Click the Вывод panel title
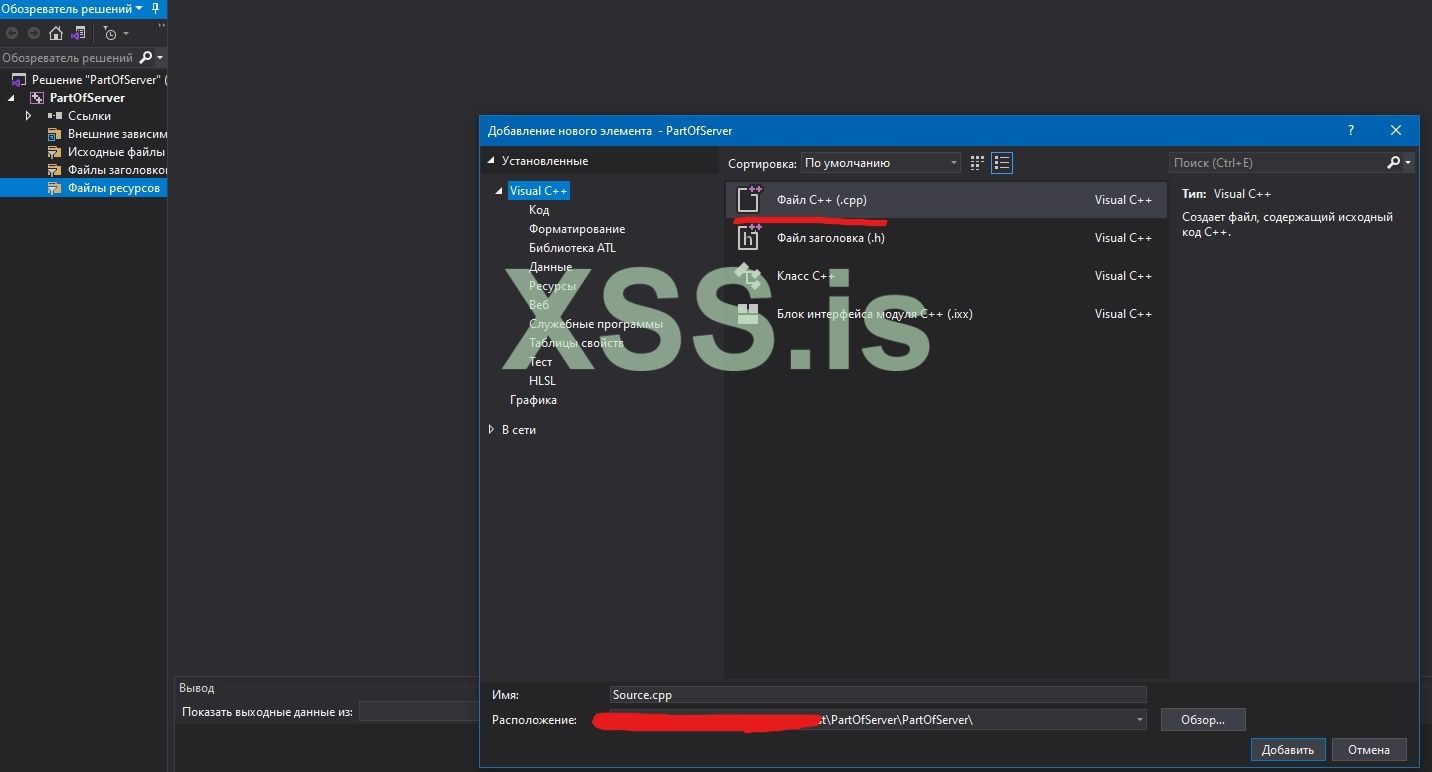The image size is (1432, 772). [x=197, y=688]
